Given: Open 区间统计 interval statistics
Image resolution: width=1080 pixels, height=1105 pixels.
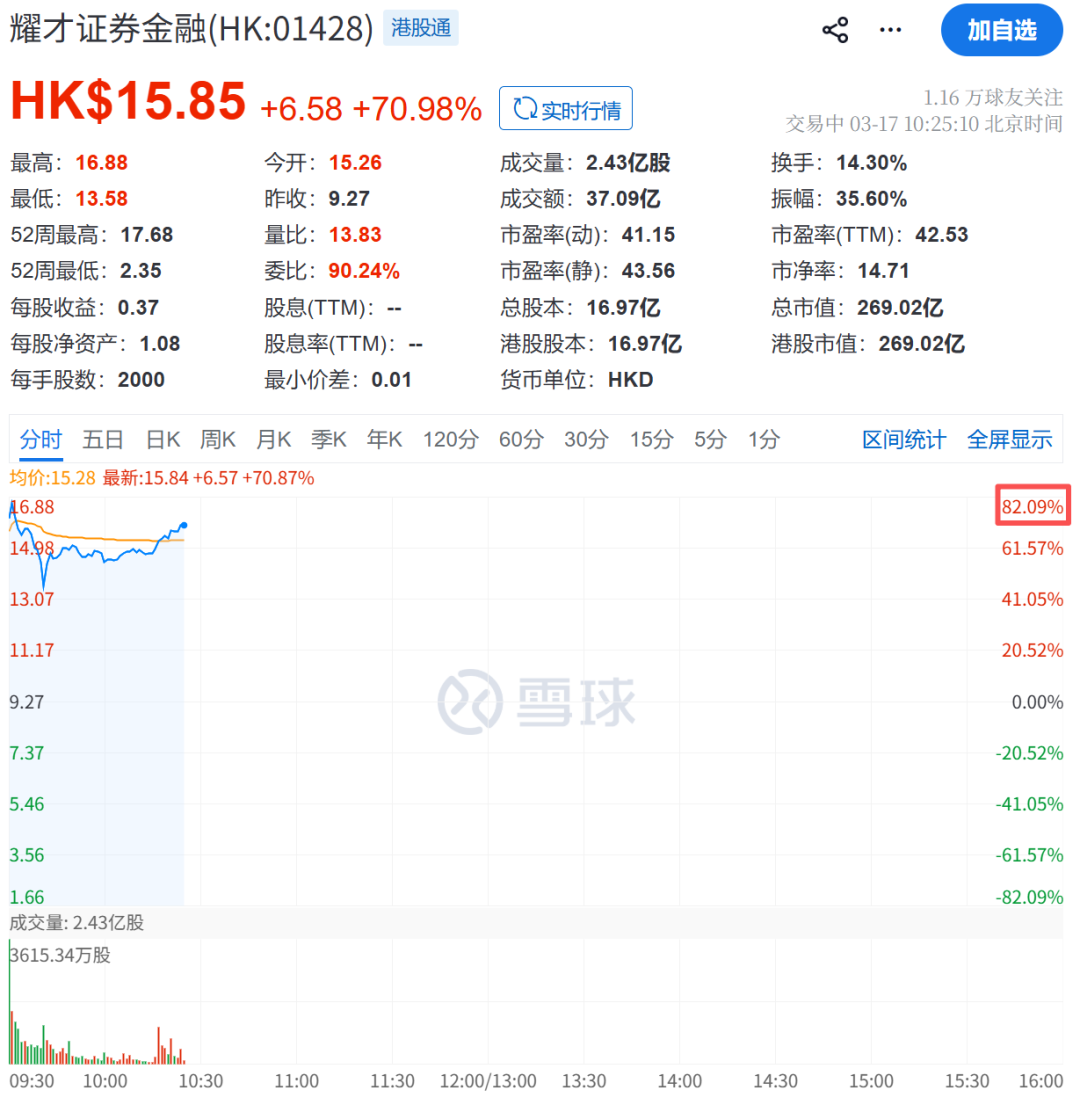Looking at the screenshot, I should tap(903, 439).
